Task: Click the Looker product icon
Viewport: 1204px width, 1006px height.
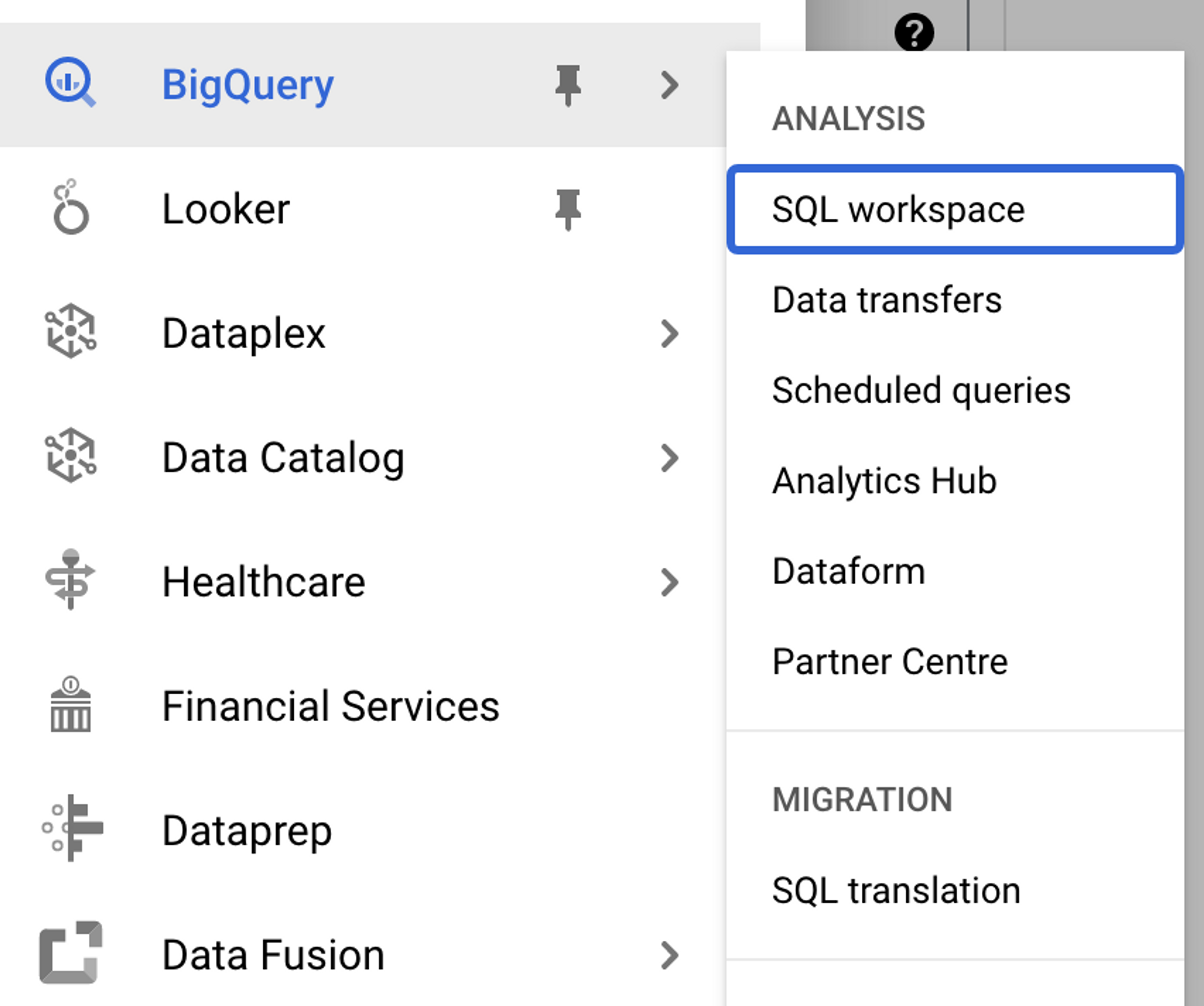Action: [71, 207]
